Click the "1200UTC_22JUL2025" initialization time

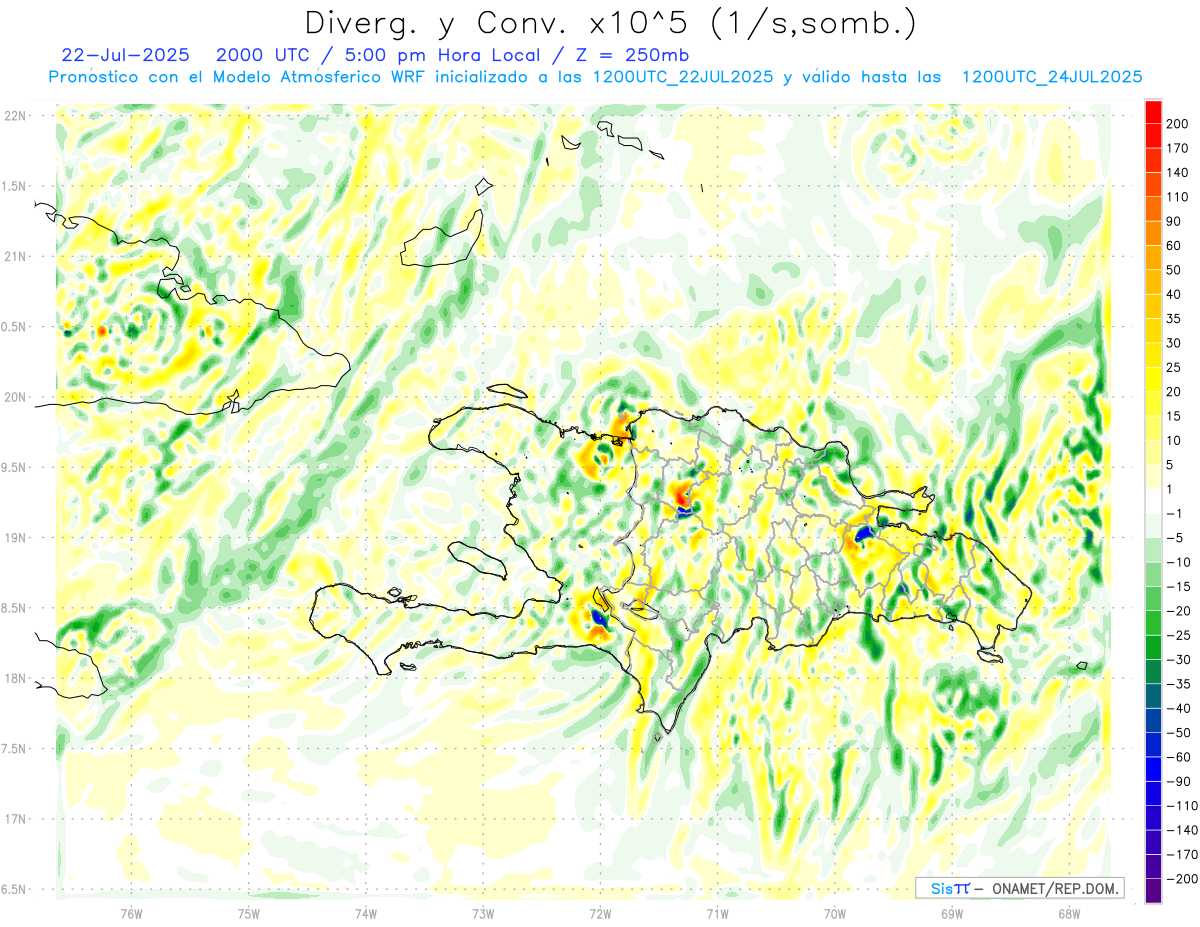(683, 77)
